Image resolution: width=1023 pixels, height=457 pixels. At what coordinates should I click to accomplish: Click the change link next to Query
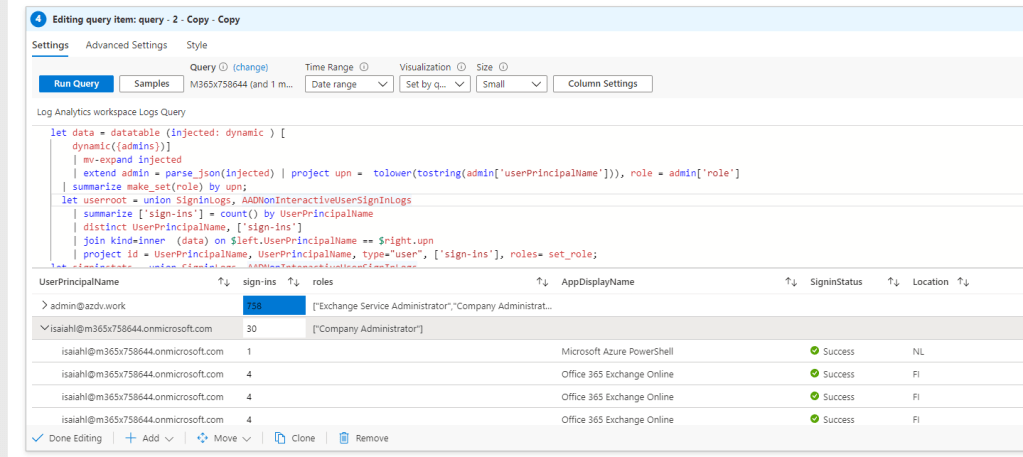[x=251, y=67]
